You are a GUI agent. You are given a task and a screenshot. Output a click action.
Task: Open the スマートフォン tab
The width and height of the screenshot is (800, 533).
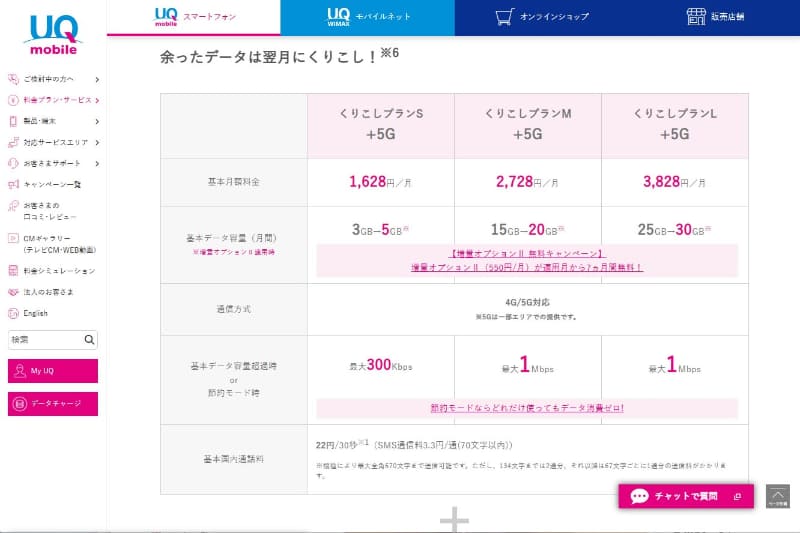(x=193, y=17)
